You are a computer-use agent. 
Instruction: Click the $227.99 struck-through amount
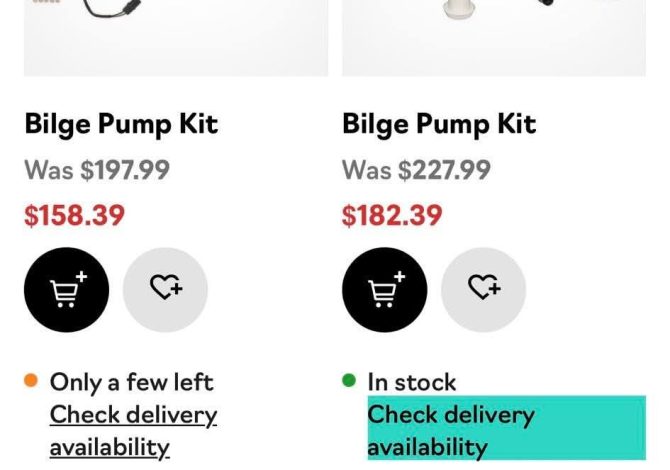click(x=444, y=170)
